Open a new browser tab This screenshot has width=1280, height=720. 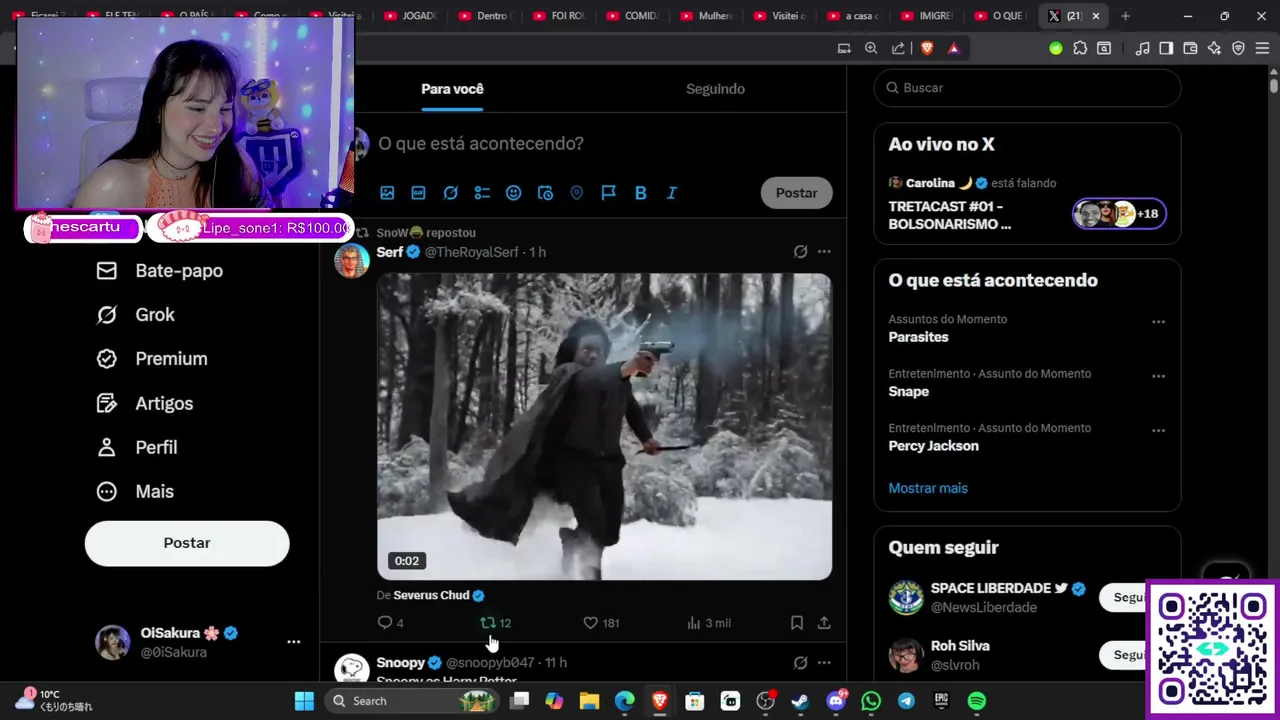coord(1125,16)
